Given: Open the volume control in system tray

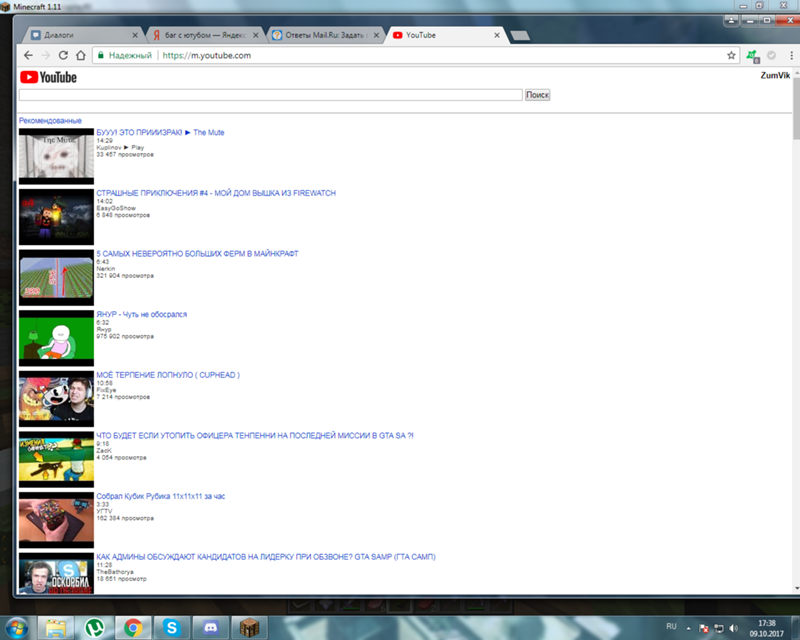Looking at the screenshot, I should click(x=734, y=628).
